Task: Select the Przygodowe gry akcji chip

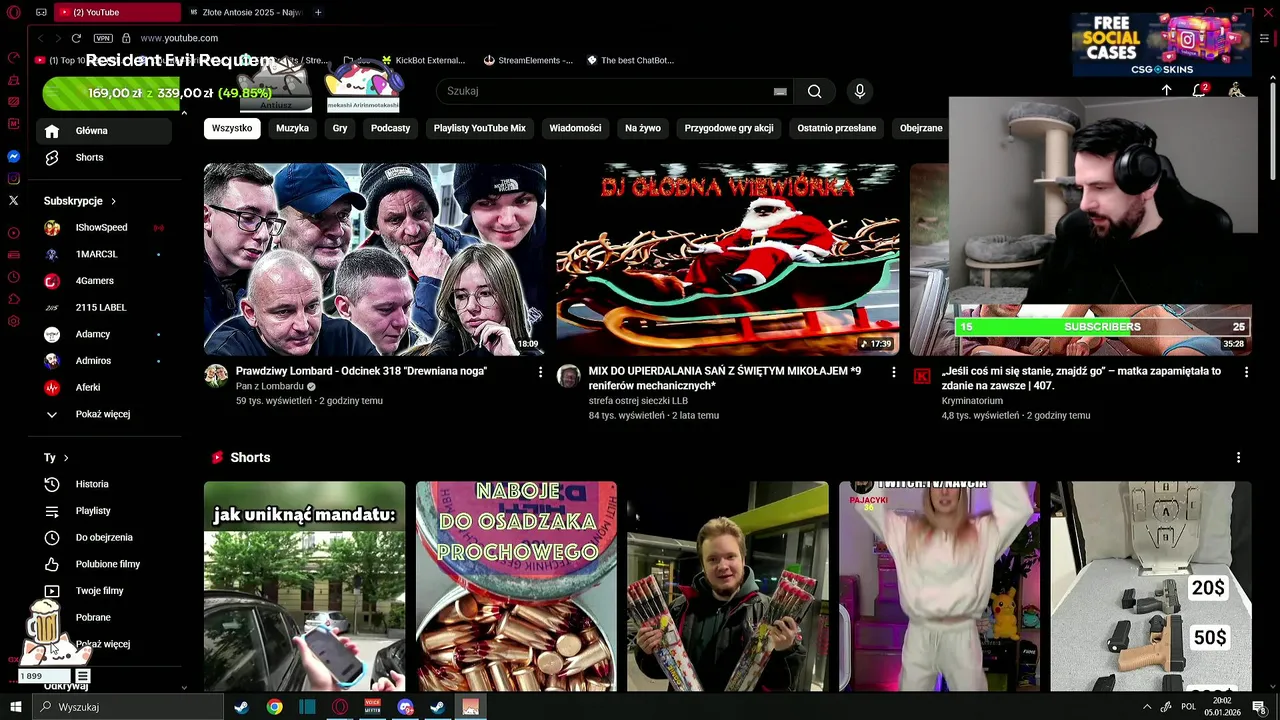Action: click(x=729, y=128)
